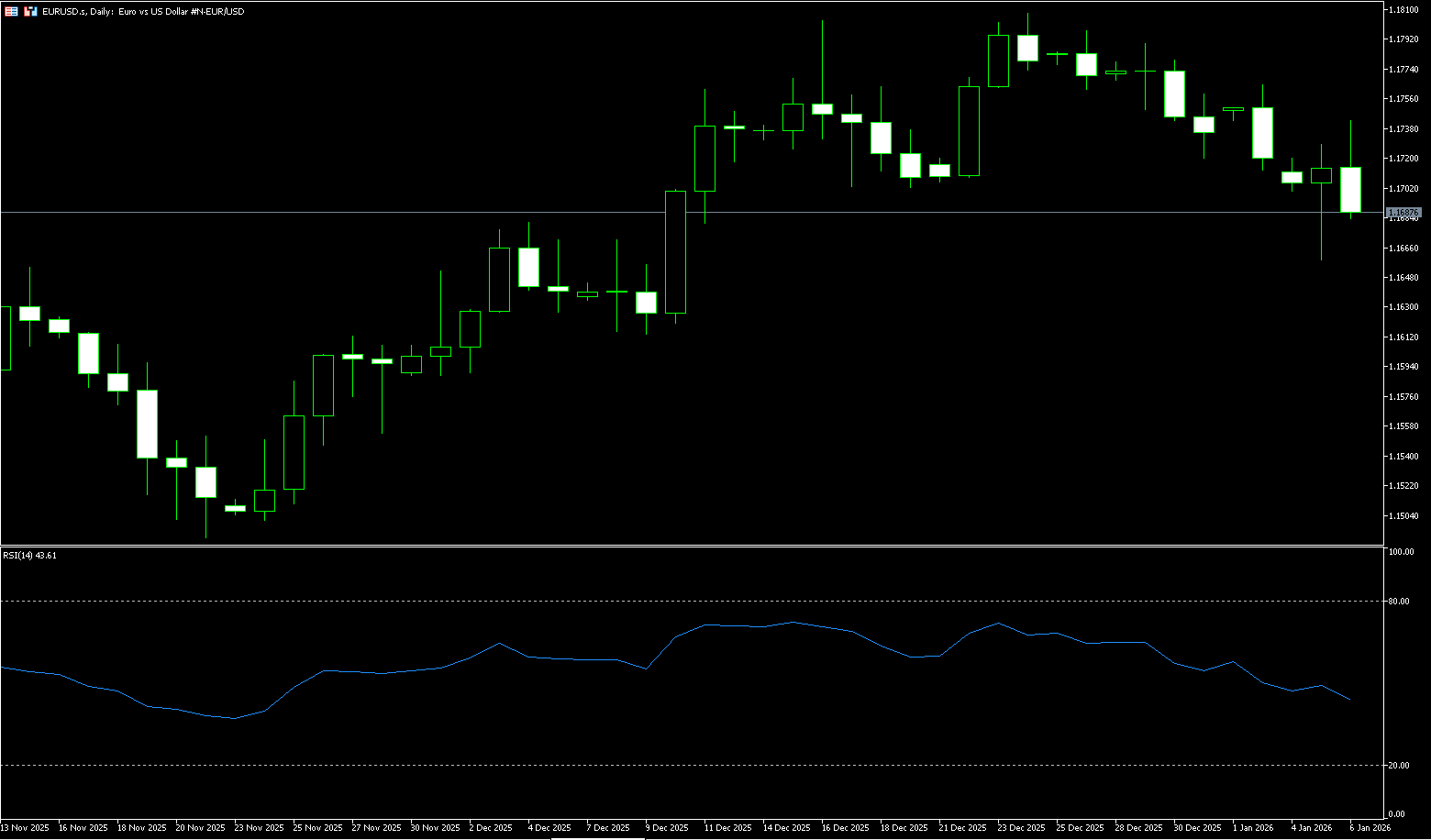Click the 20.00 RSI level label

(x=1400, y=765)
